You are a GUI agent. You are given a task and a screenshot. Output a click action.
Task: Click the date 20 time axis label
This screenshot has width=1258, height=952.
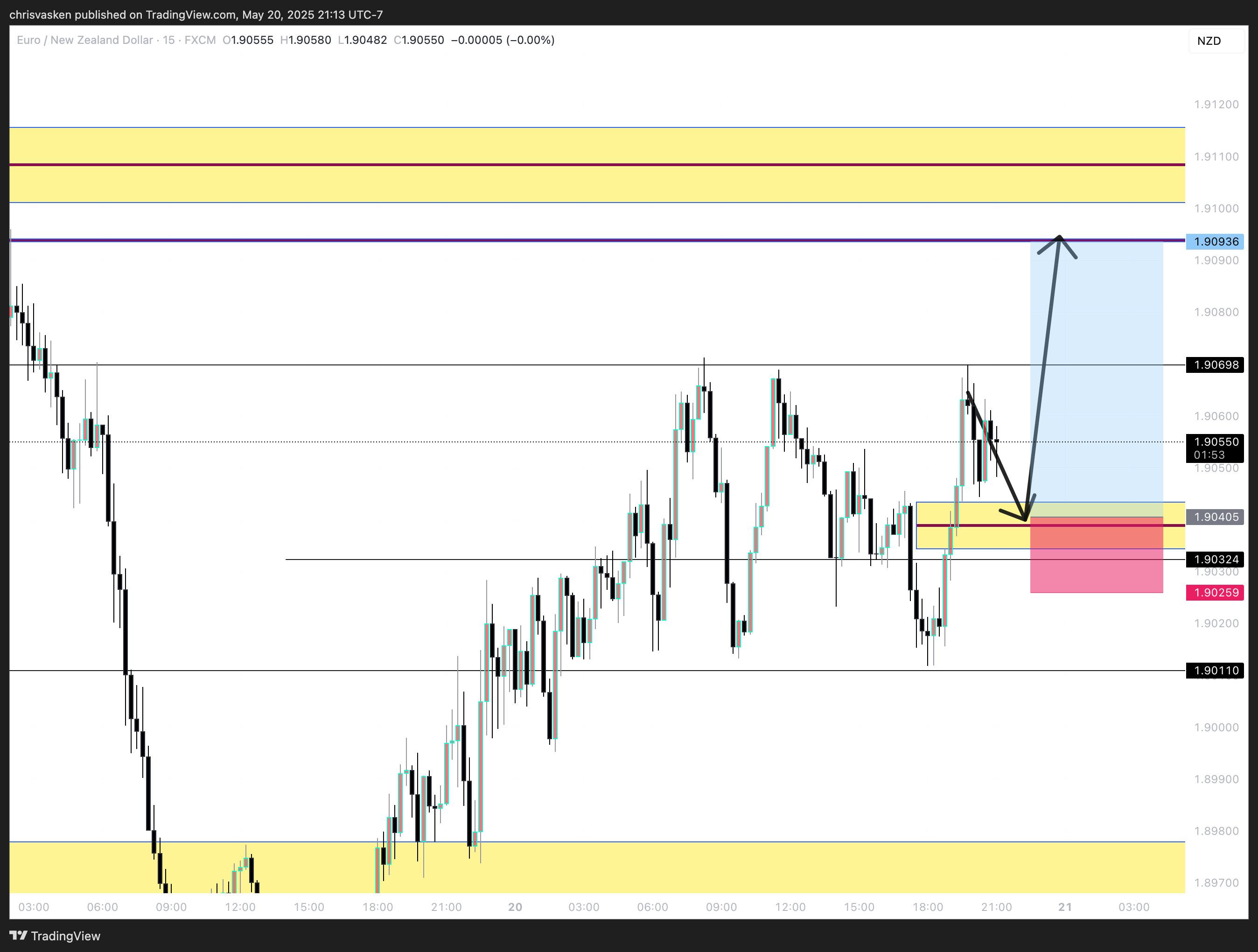coord(515,907)
